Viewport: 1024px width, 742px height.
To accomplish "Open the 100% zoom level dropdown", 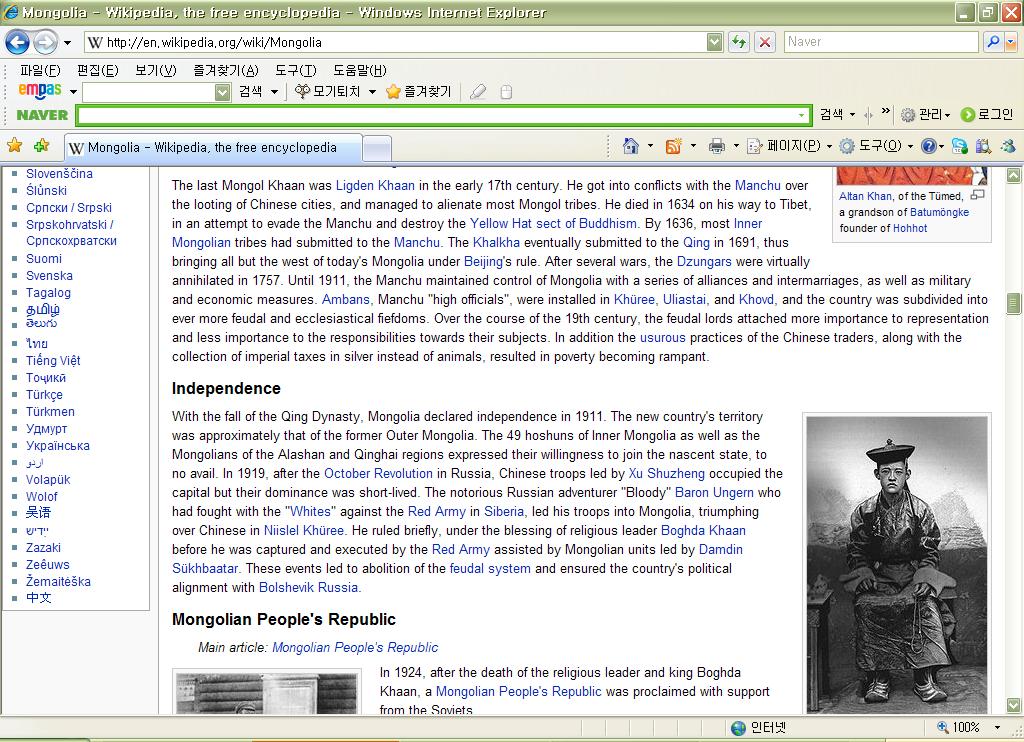I will [997, 728].
